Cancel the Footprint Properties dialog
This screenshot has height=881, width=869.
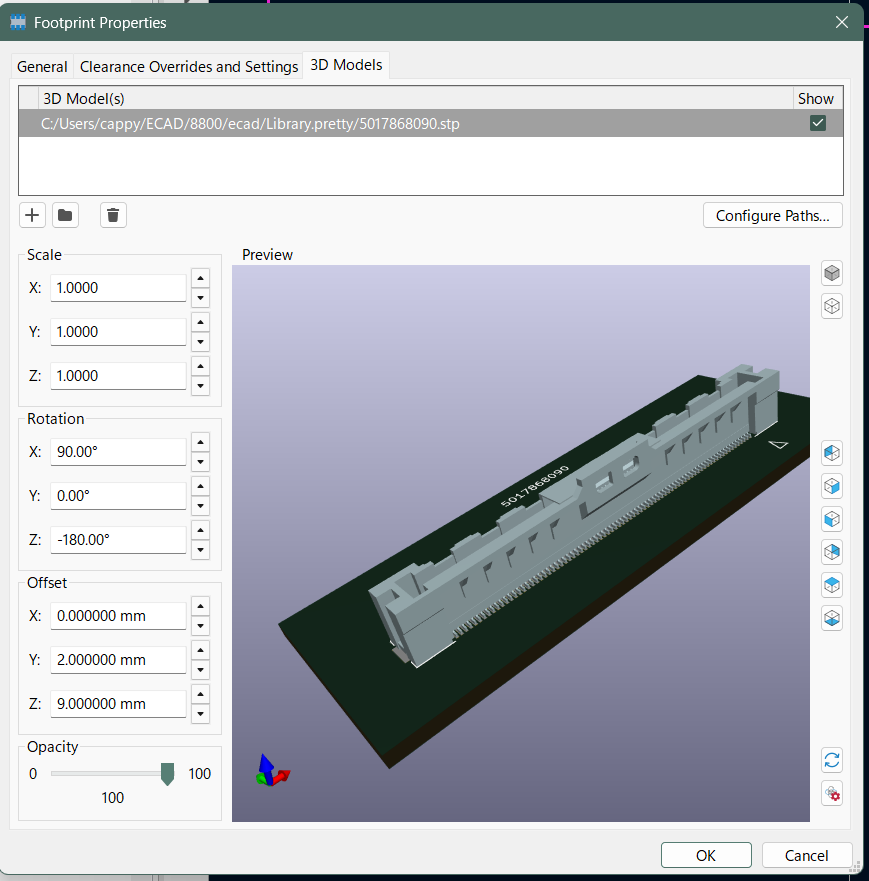pyautogui.click(x=806, y=855)
